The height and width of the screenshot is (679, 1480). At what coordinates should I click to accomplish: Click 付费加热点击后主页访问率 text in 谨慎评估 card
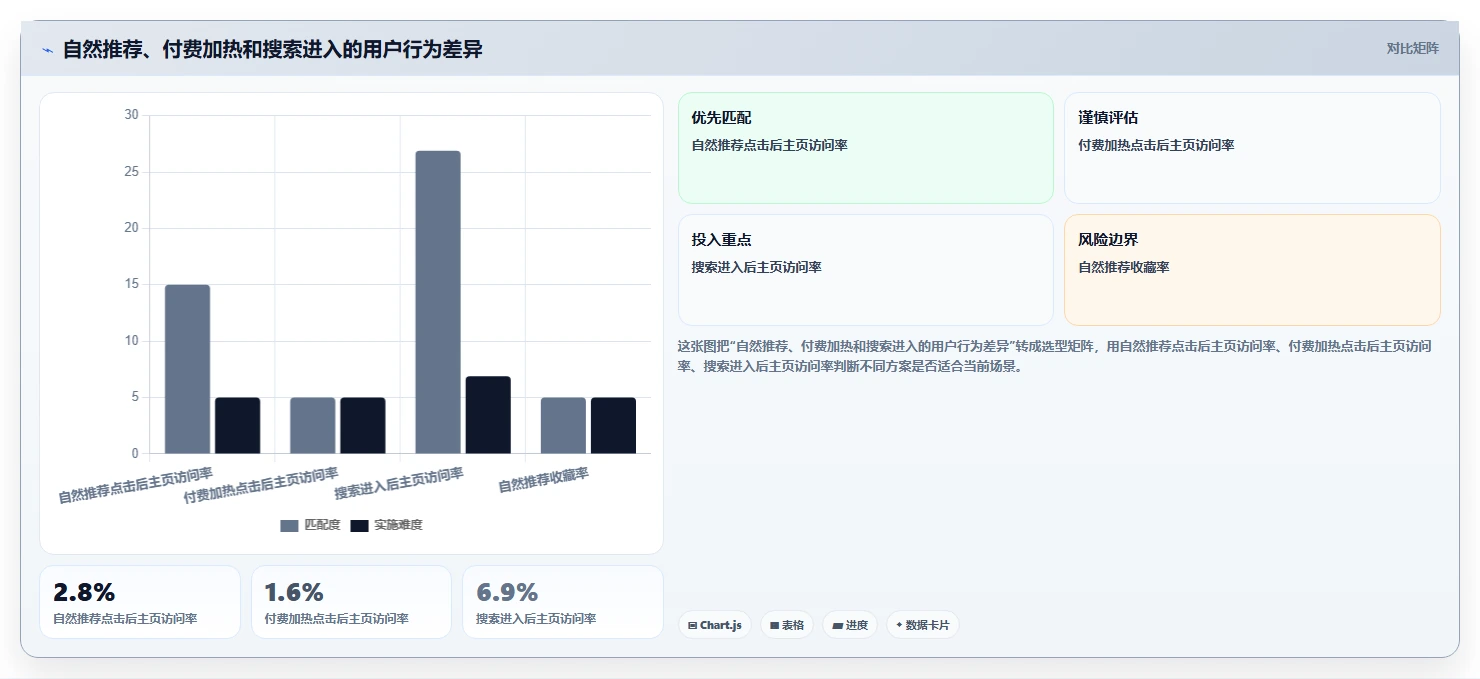(x=1156, y=145)
